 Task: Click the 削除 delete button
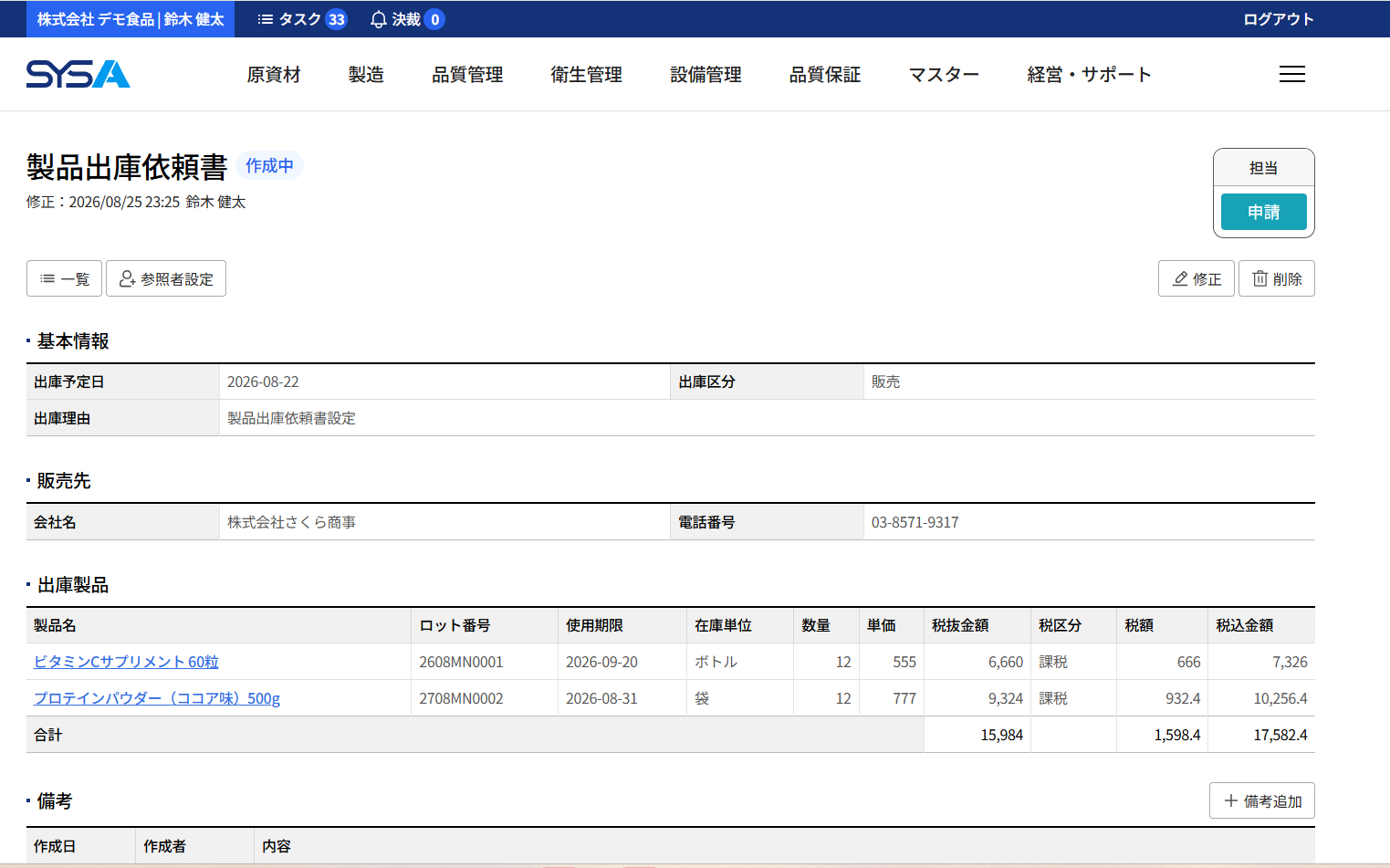1276,278
